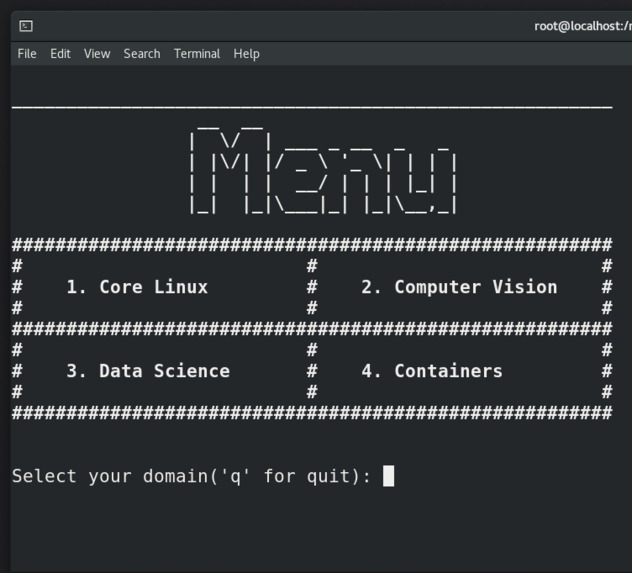Open the Edit menu
Image resolution: width=632 pixels, height=573 pixels.
point(60,54)
